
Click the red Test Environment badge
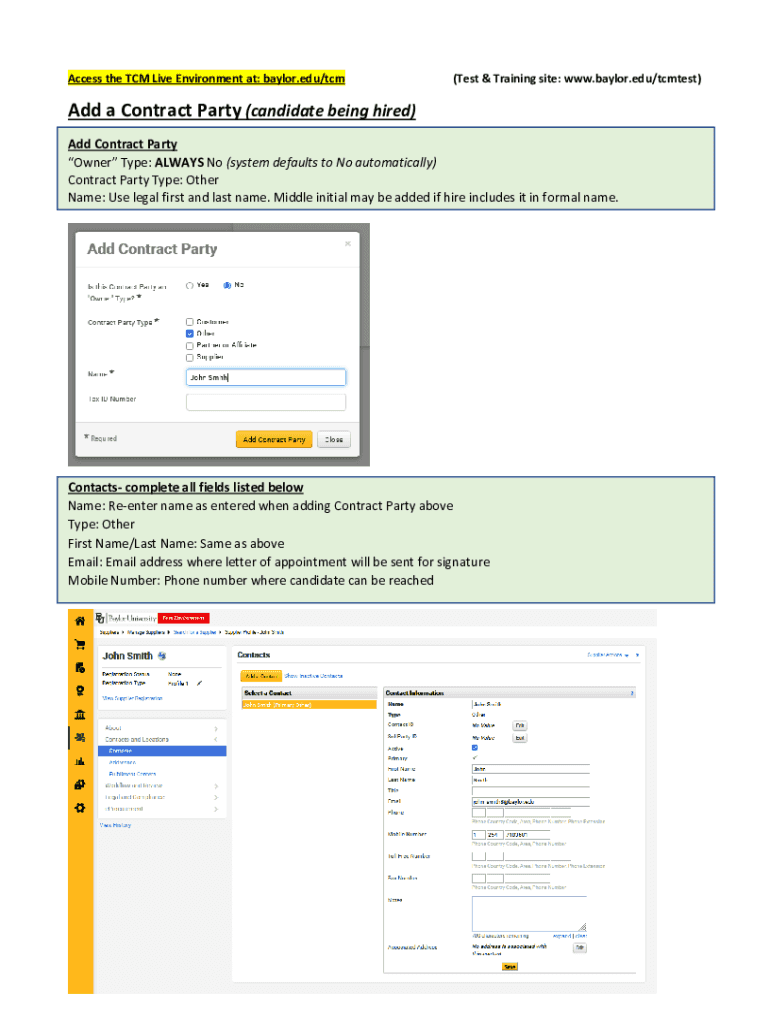click(184, 618)
